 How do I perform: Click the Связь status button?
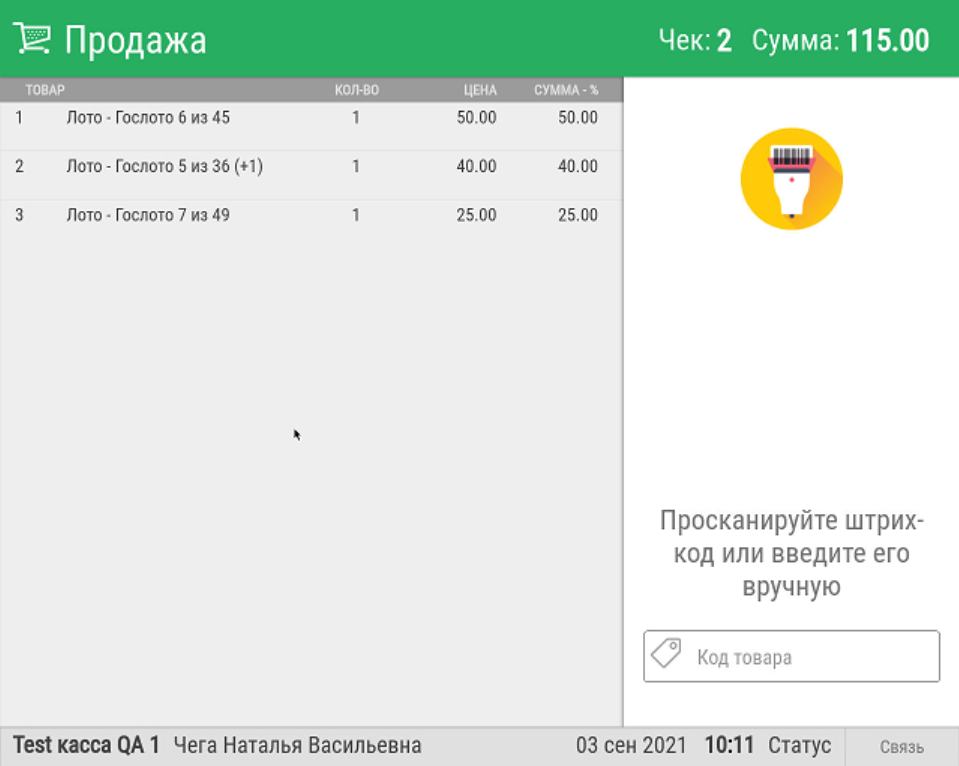(902, 746)
